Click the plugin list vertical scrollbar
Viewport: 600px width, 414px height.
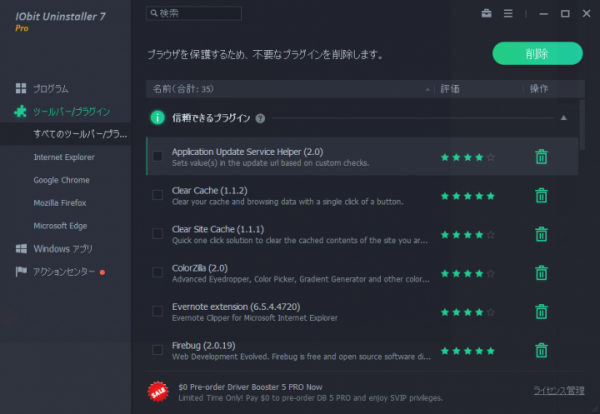point(582,125)
